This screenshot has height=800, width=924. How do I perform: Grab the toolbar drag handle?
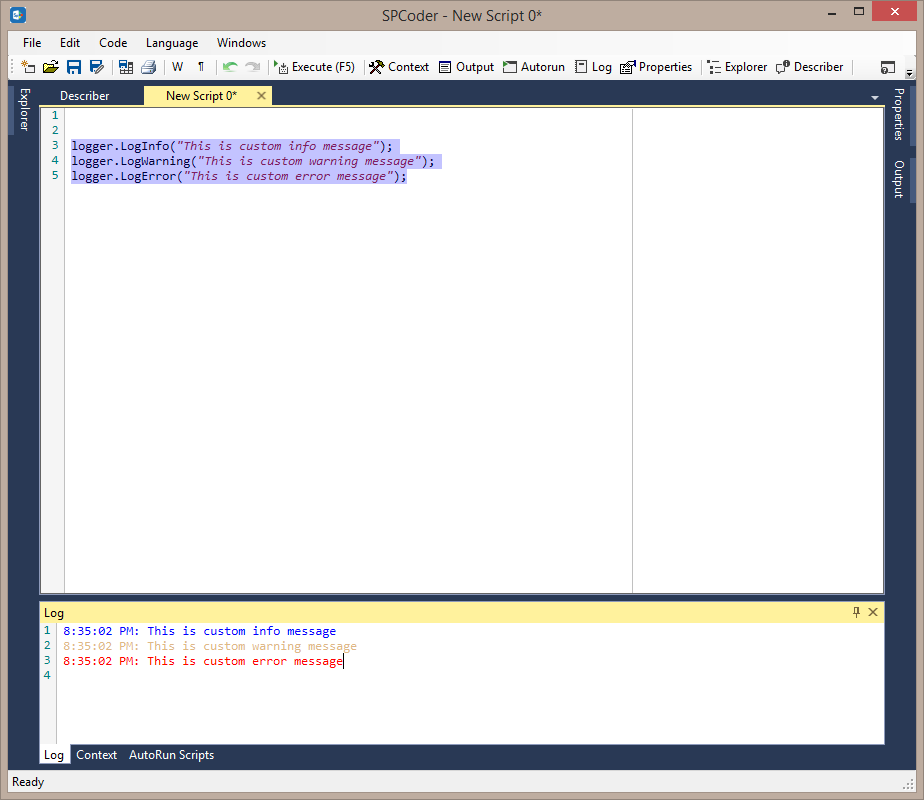pyautogui.click(x=12, y=67)
